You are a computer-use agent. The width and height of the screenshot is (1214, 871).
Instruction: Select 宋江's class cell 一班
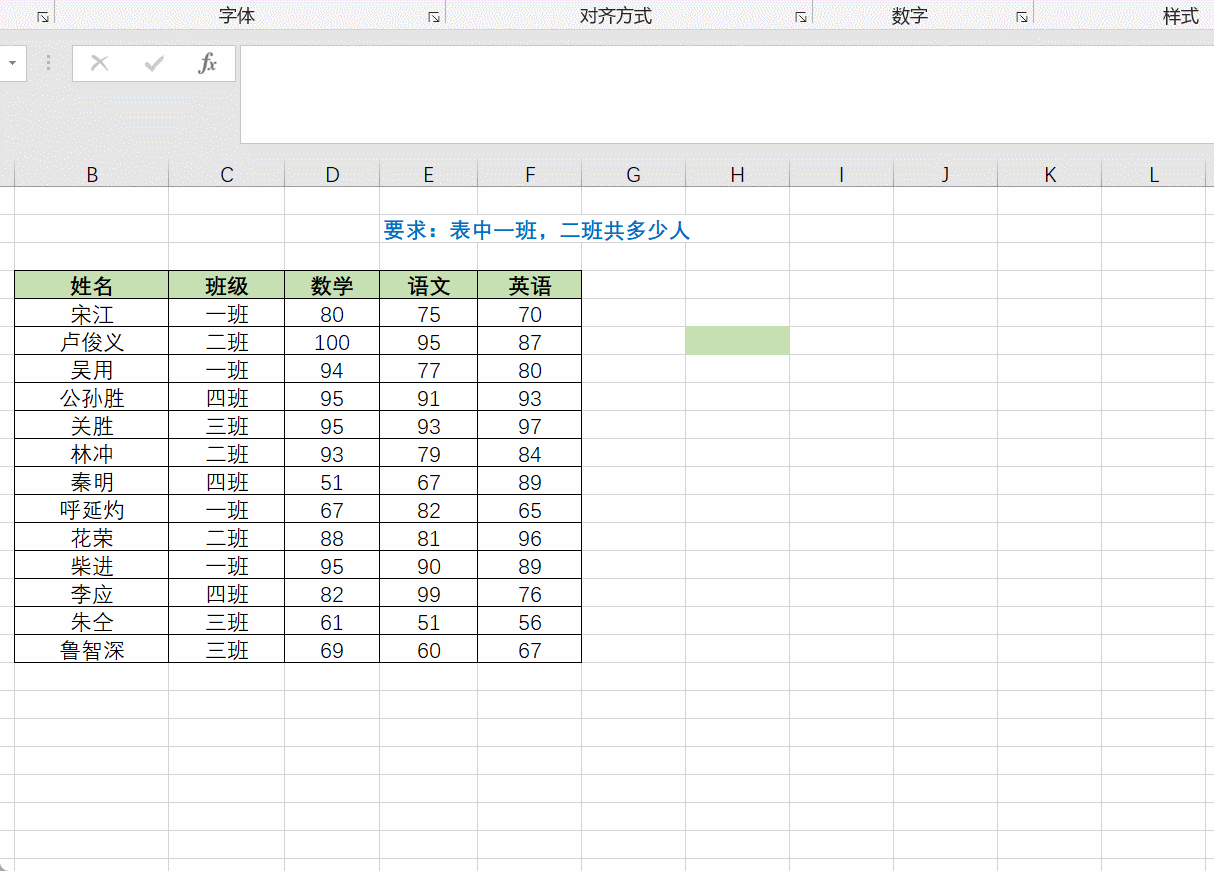click(227, 313)
